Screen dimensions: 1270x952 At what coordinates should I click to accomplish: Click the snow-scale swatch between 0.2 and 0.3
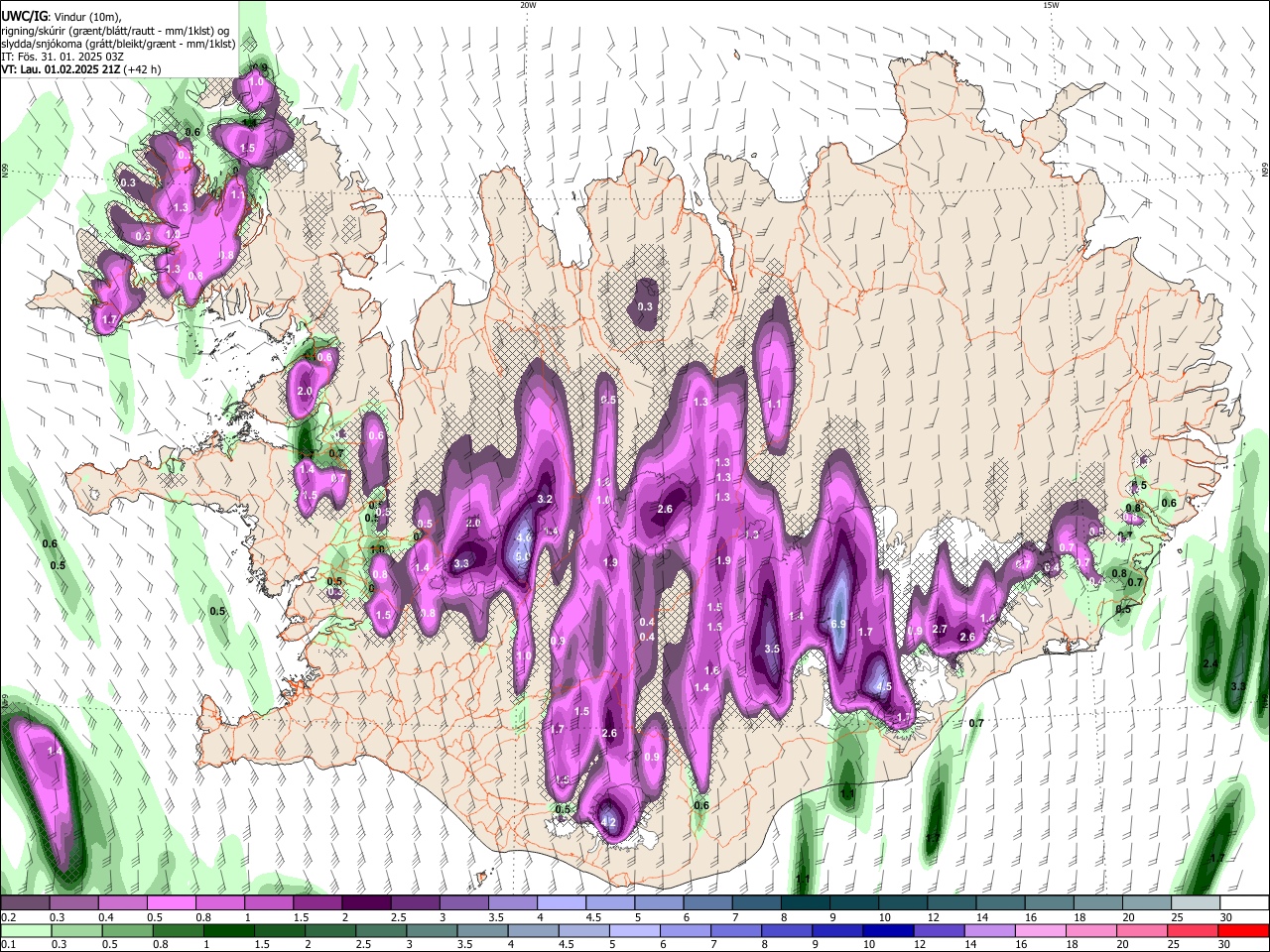click(x=25, y=903)
